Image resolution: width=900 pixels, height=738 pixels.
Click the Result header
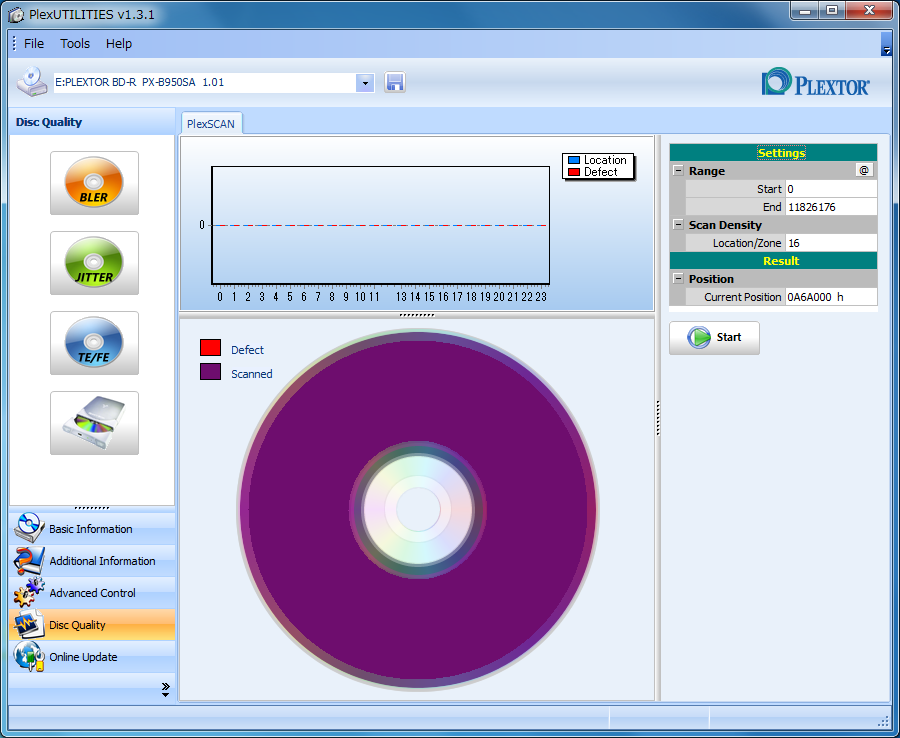[x=773, y=261]
